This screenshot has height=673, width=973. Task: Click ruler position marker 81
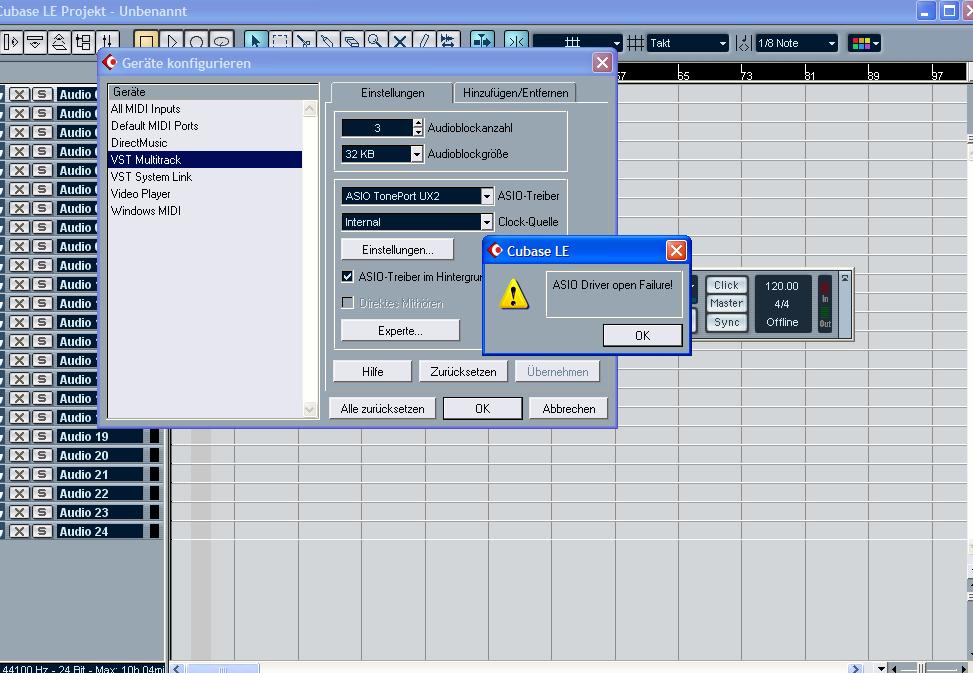[810, 75]
